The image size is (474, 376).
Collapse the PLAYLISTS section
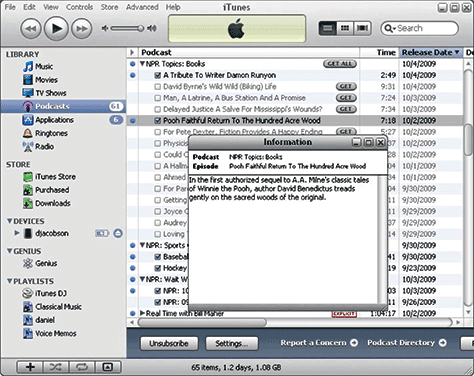pyautogui.click(x=10, y=281)
